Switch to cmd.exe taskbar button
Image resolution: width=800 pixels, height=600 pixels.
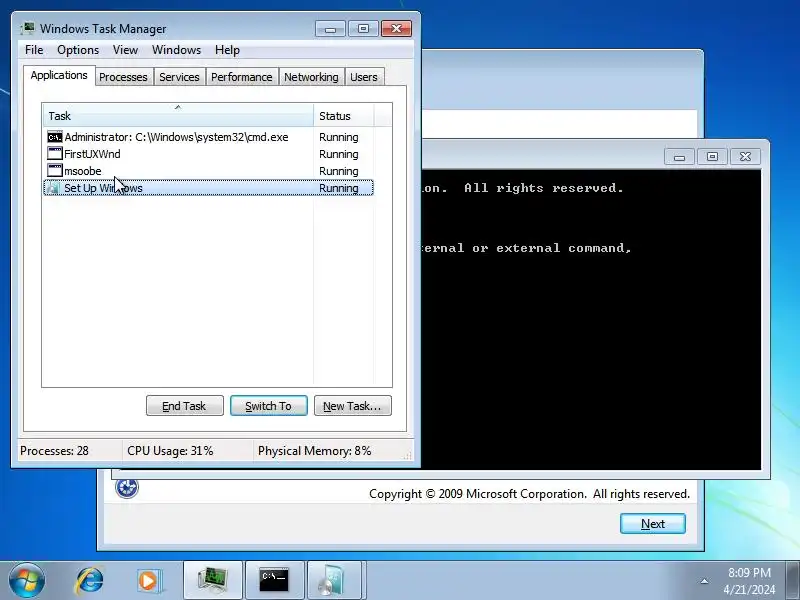(274, 581)
